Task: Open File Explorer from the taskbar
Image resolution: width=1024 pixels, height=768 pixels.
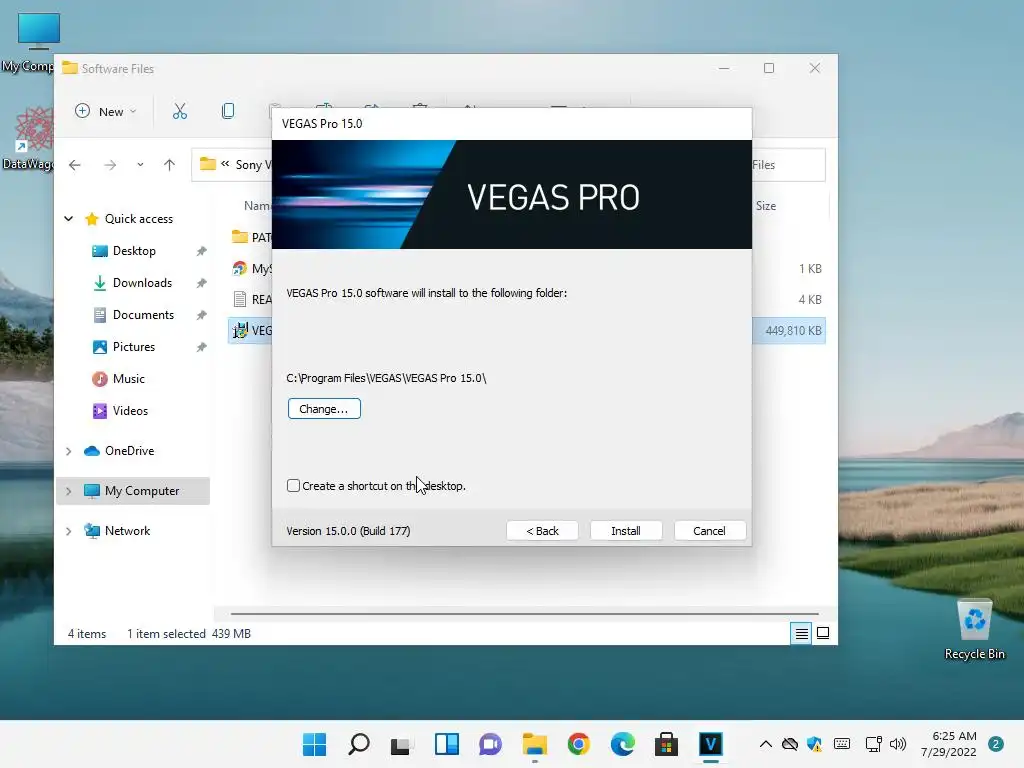Action: pos(535,744)
